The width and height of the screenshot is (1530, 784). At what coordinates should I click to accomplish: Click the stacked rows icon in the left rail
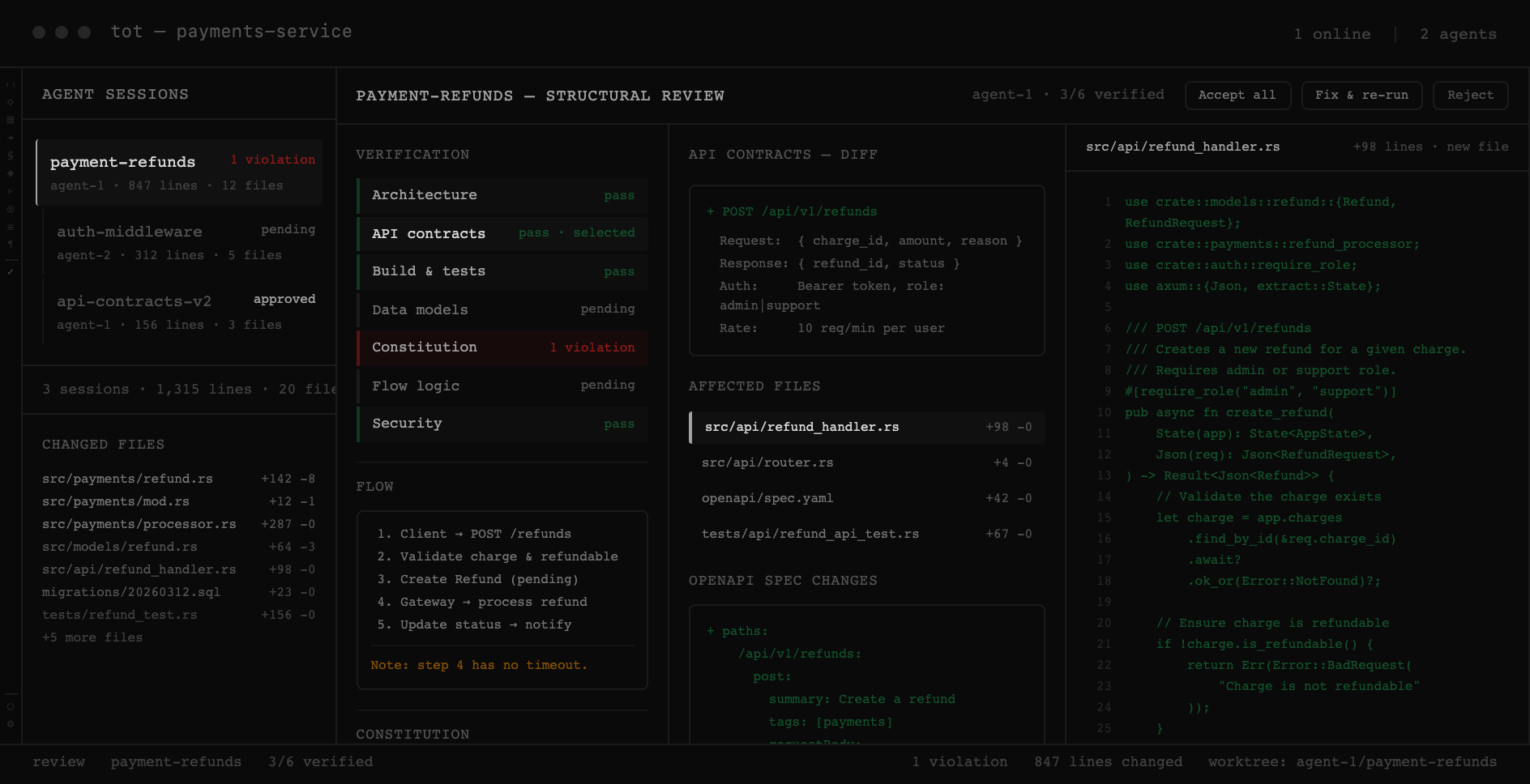[11, 120]
